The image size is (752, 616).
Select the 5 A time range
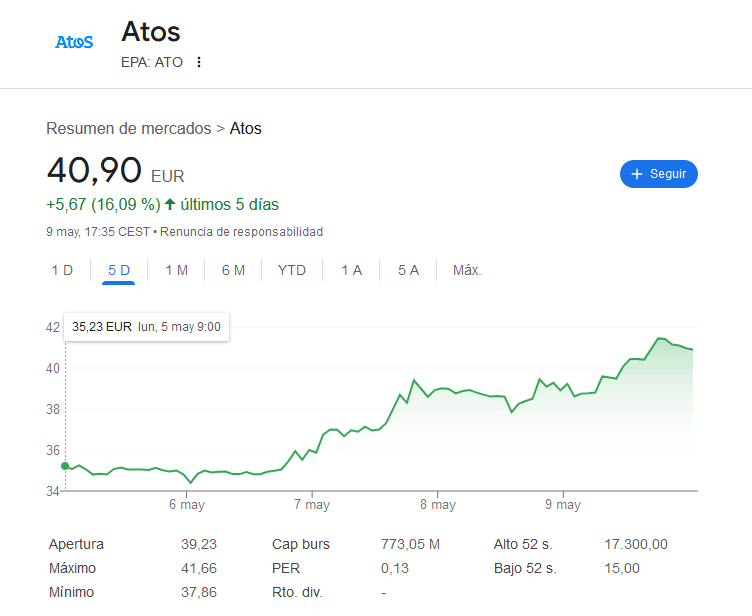[x=408, y=270]
